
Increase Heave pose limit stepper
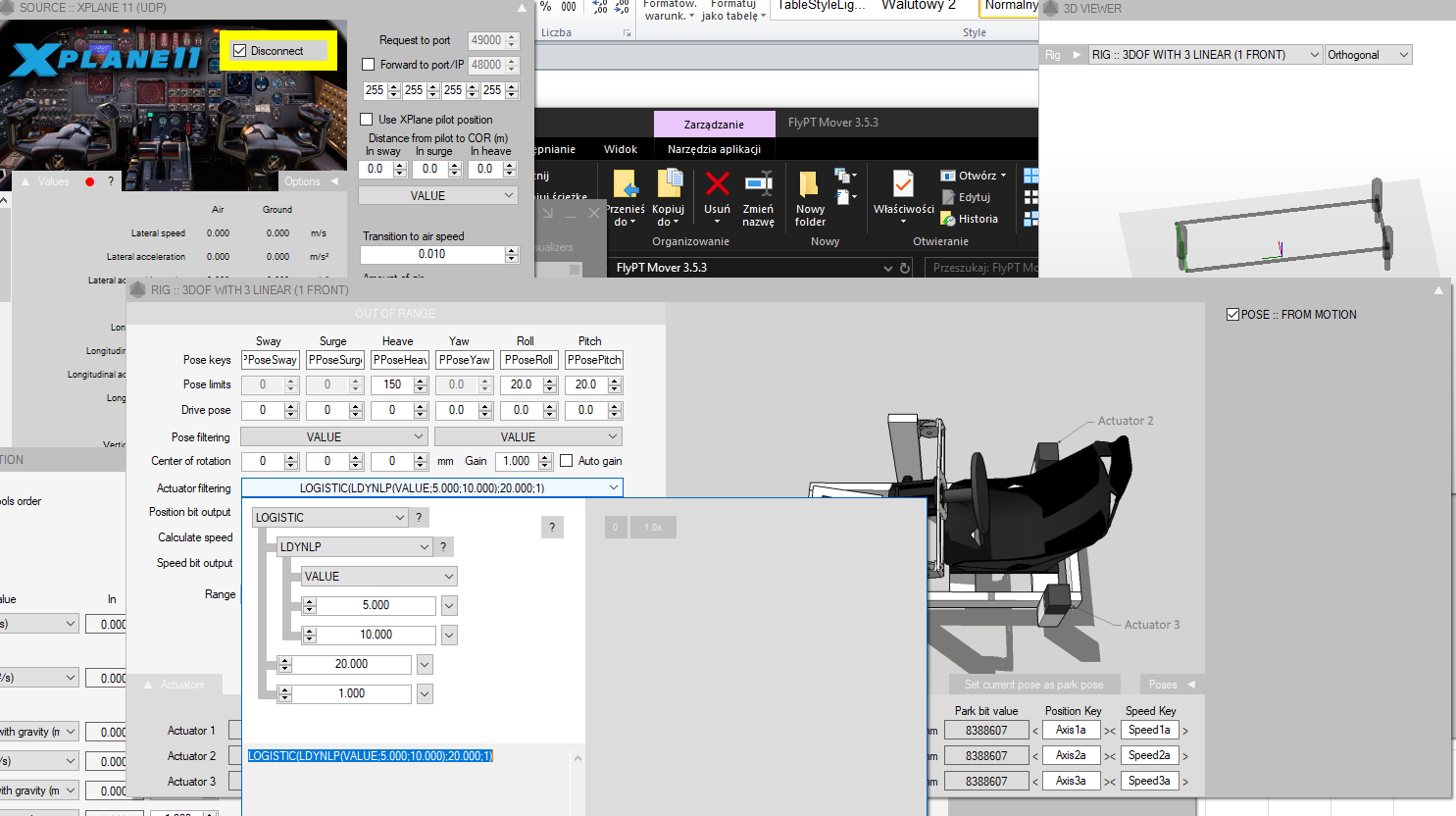tap(421, 381)
